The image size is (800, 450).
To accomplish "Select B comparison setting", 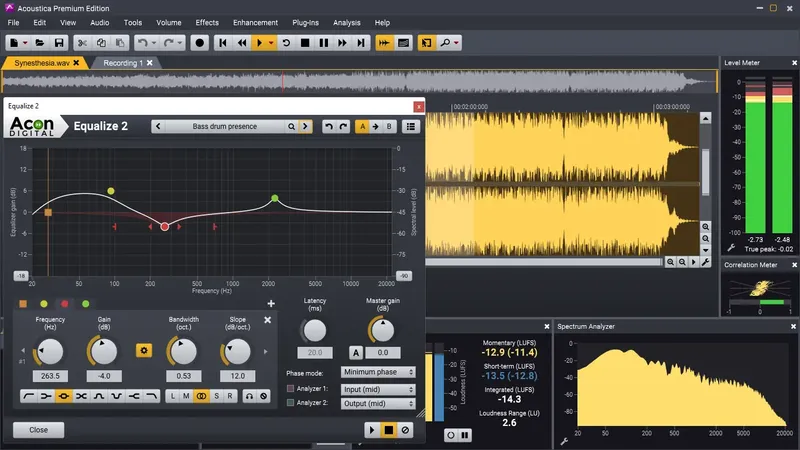I will (389, 127).
